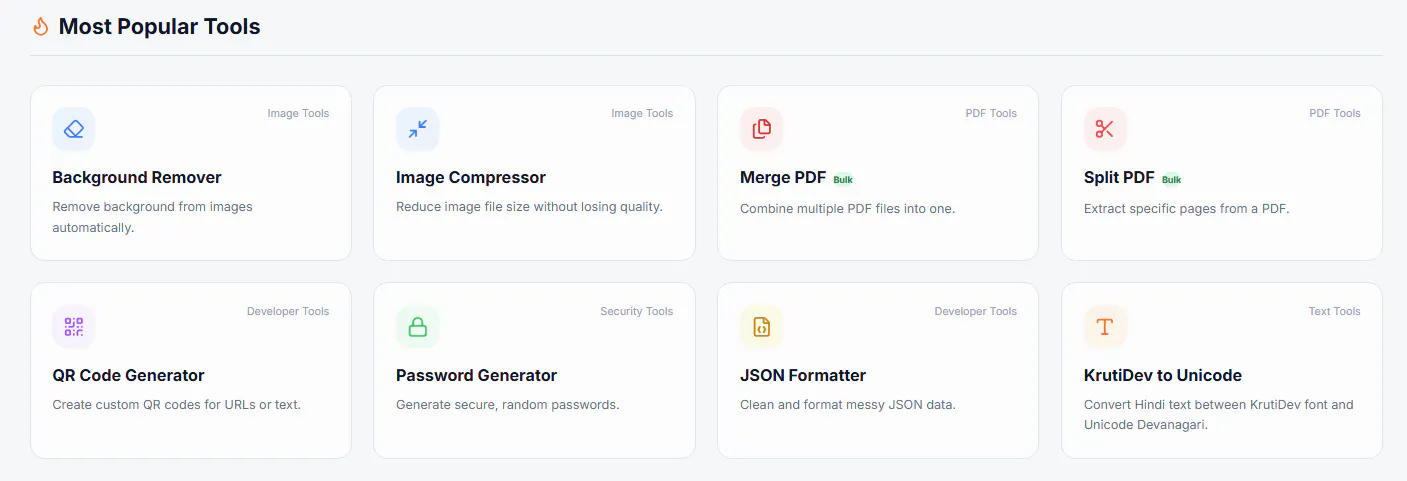Click the Split PDF scissors icon
Screen dimensions: 1407x481
coord(1105,129)
